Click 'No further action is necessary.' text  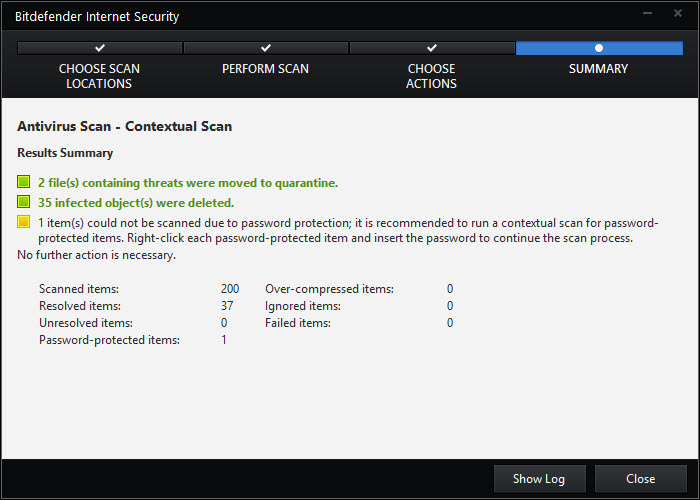96,255
